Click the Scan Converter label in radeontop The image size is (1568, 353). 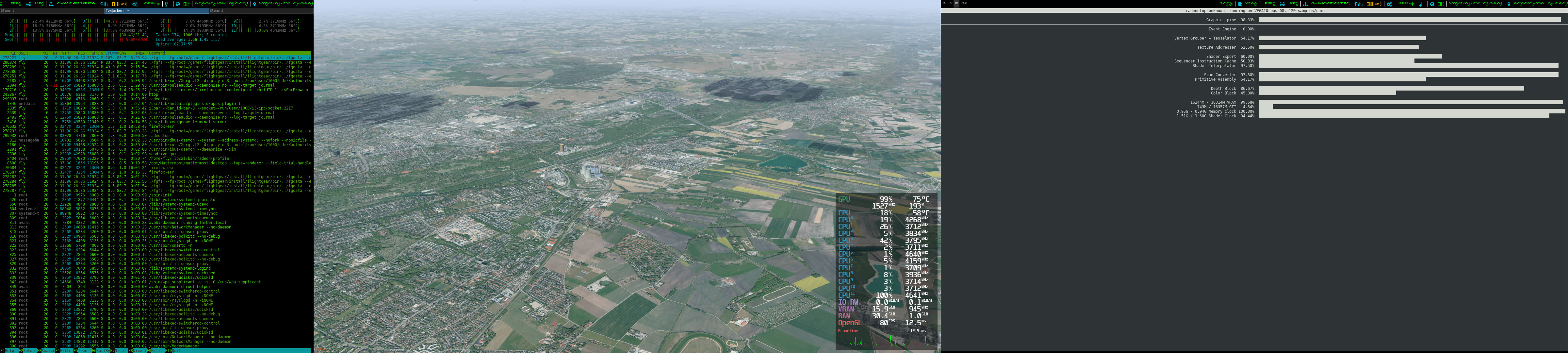tap(1220, 75)
